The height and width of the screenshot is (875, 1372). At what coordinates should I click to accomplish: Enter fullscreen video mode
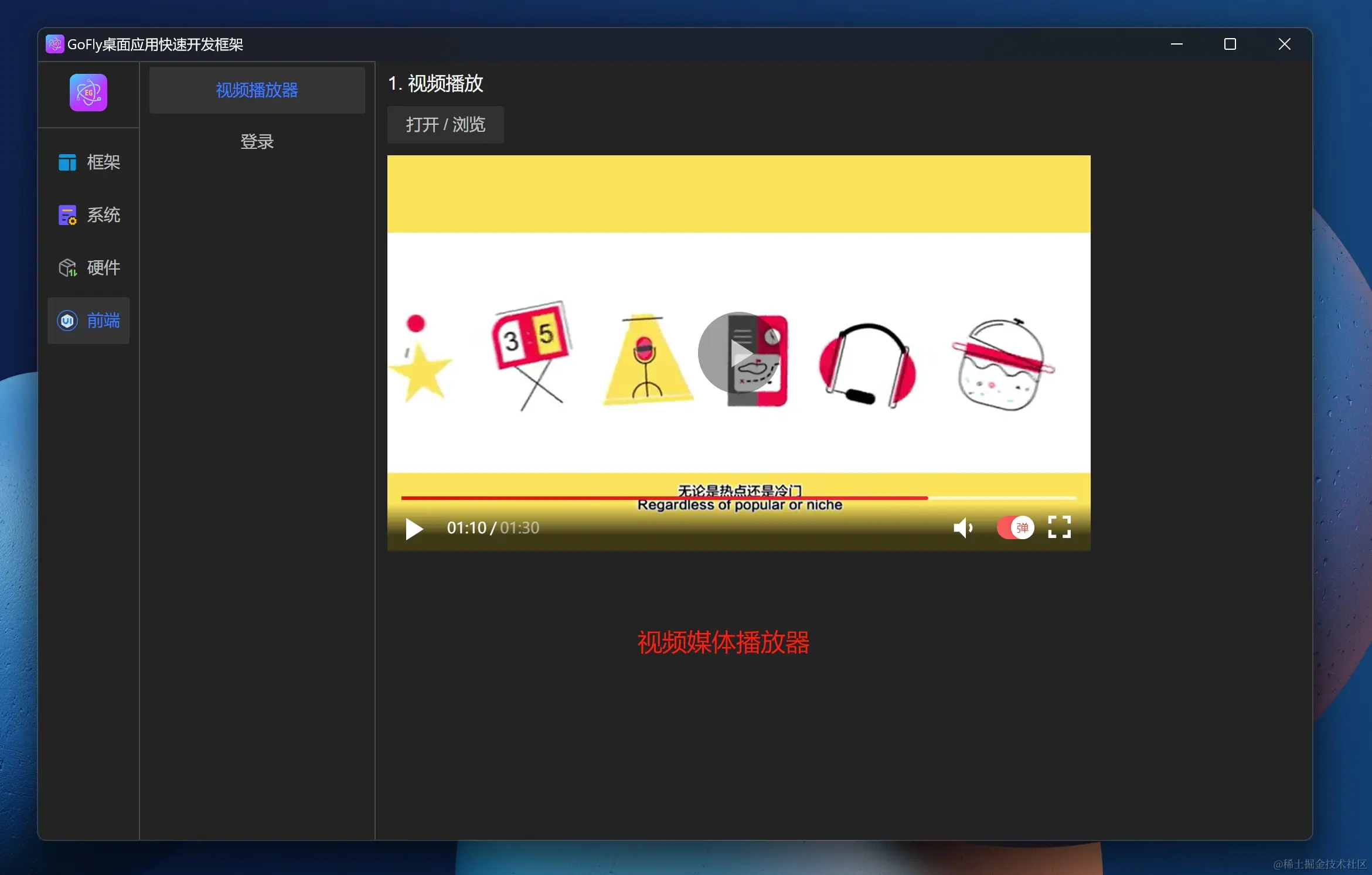pyautogui.click(x=1059, y=527)
